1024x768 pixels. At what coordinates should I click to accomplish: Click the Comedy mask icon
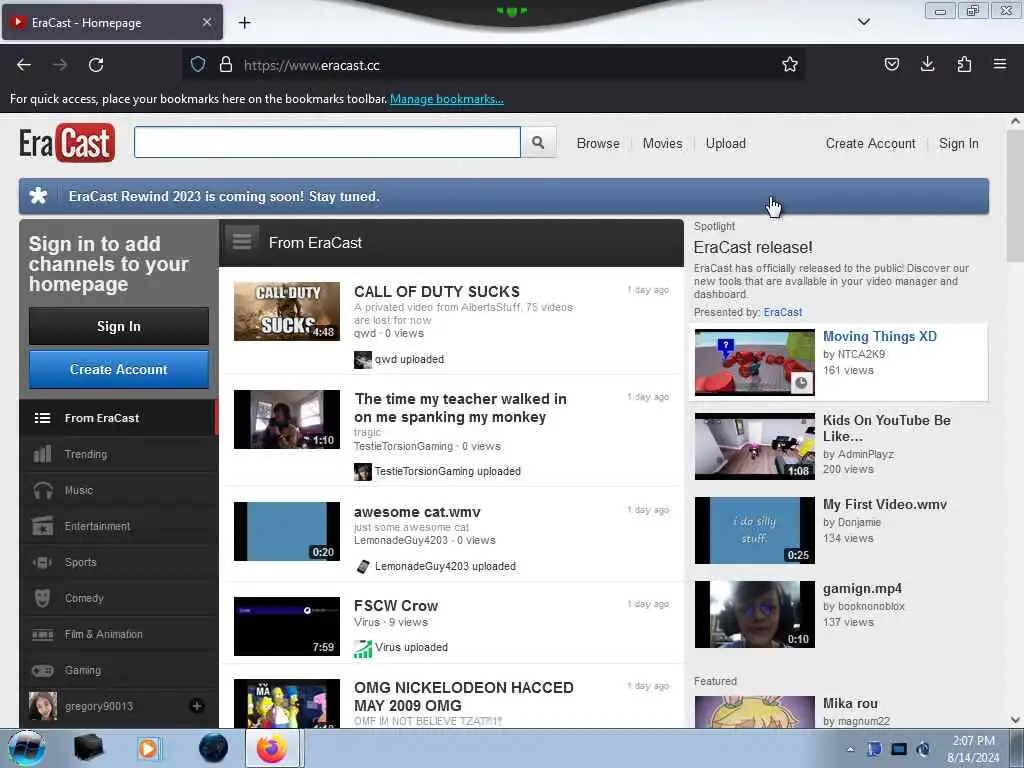click(42, 598)
